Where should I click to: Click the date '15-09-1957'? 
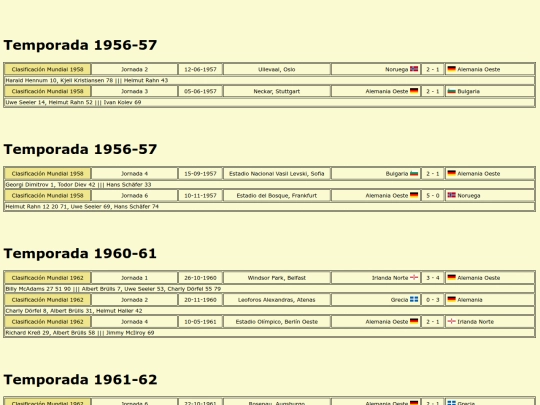coord(200,174)
